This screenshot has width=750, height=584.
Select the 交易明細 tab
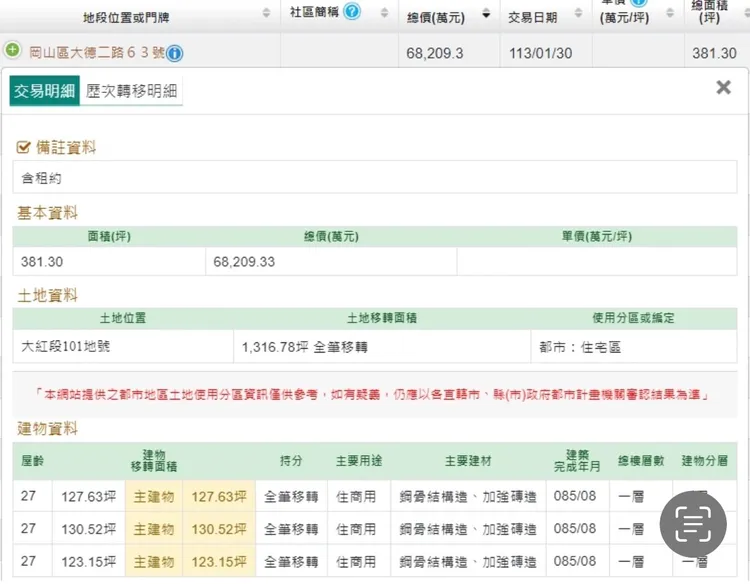44,91
